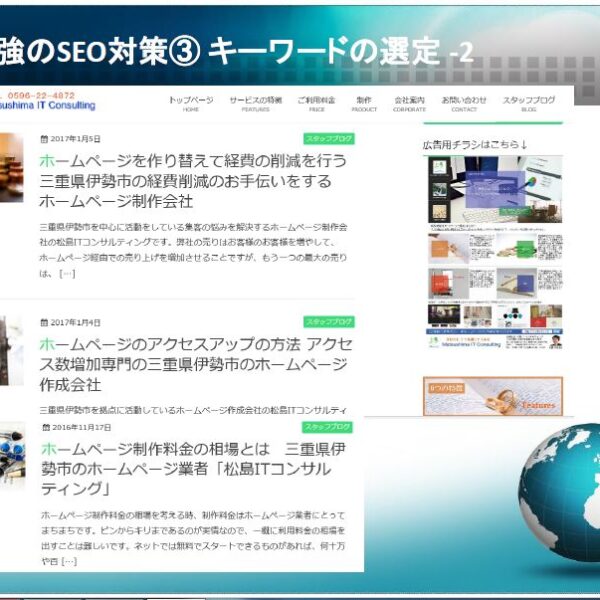Viewport: 600px width, 600px height.
Task: Open the トップページ menu item
Action: point(190,103)
